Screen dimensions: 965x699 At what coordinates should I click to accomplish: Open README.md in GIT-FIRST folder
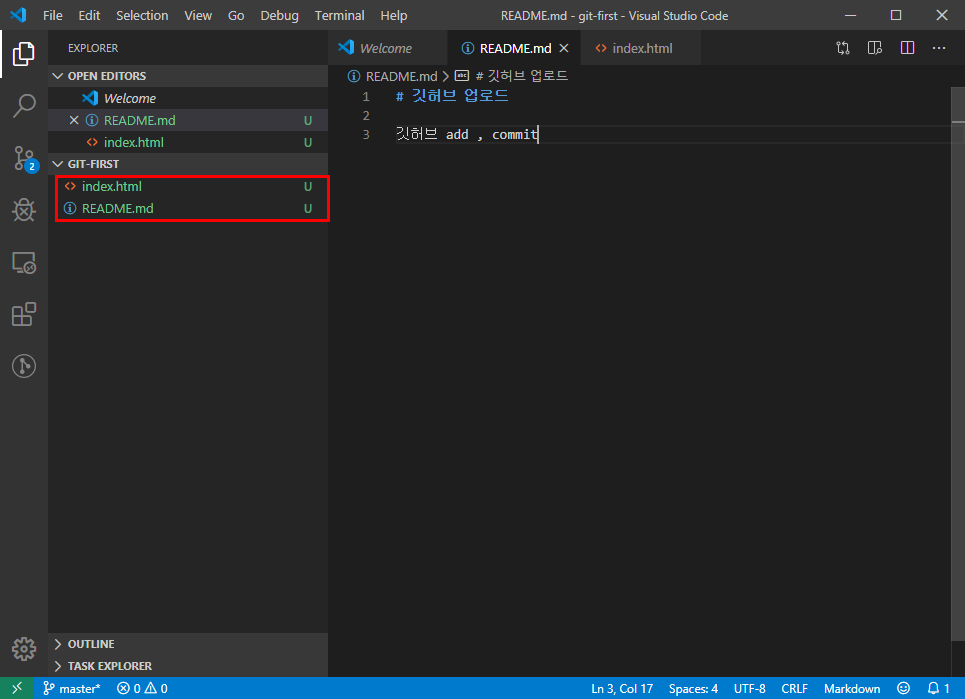pyautogui.click(x=188, y=209)
